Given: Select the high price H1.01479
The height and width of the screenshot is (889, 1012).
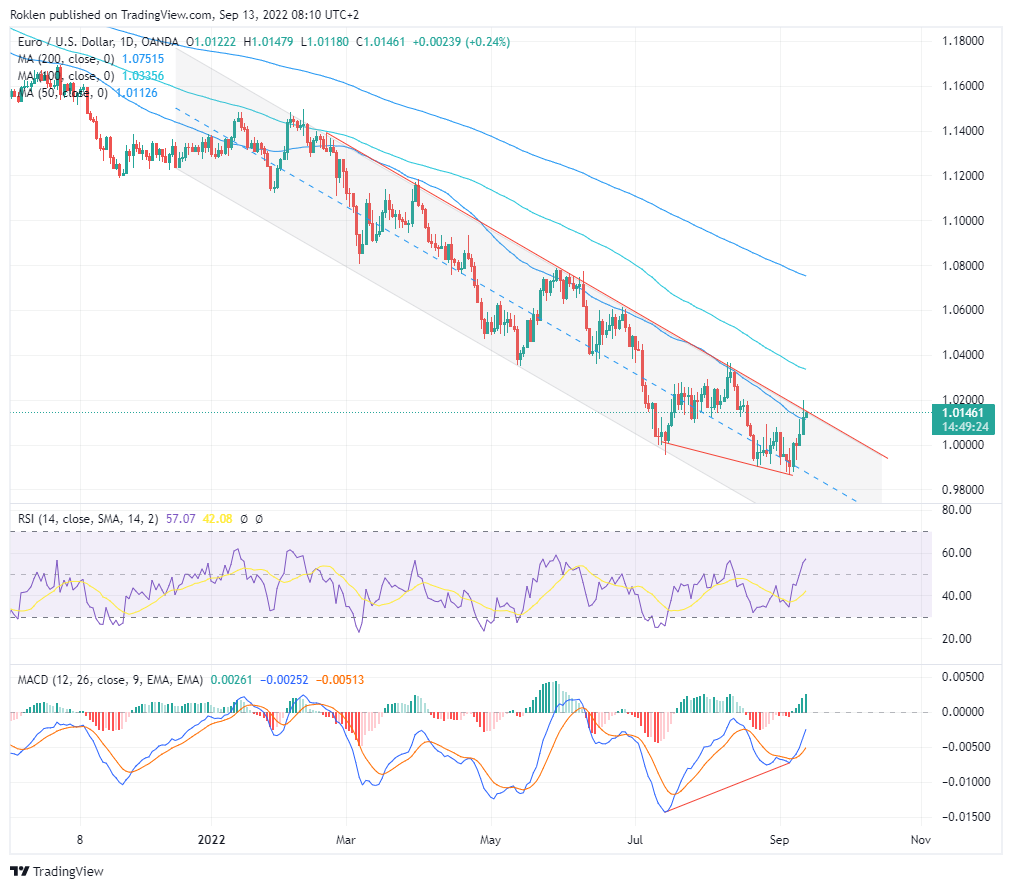Looking at the screenshot, I should coord(268,42).
